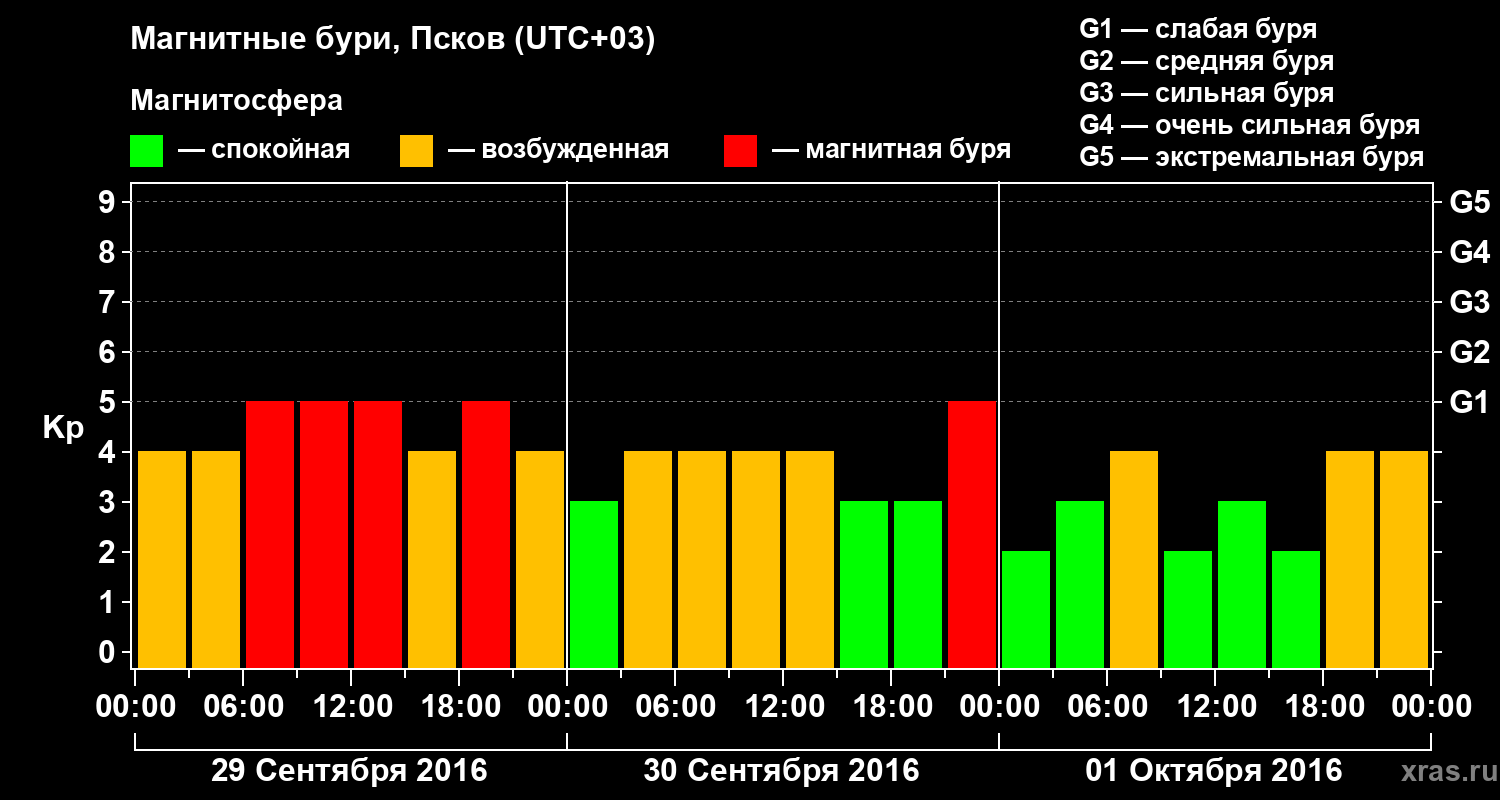Screen dimensions: 1500x800
Task: Click 'G4 — очень сильная буря' legend line
Action: pos(1249,125)
